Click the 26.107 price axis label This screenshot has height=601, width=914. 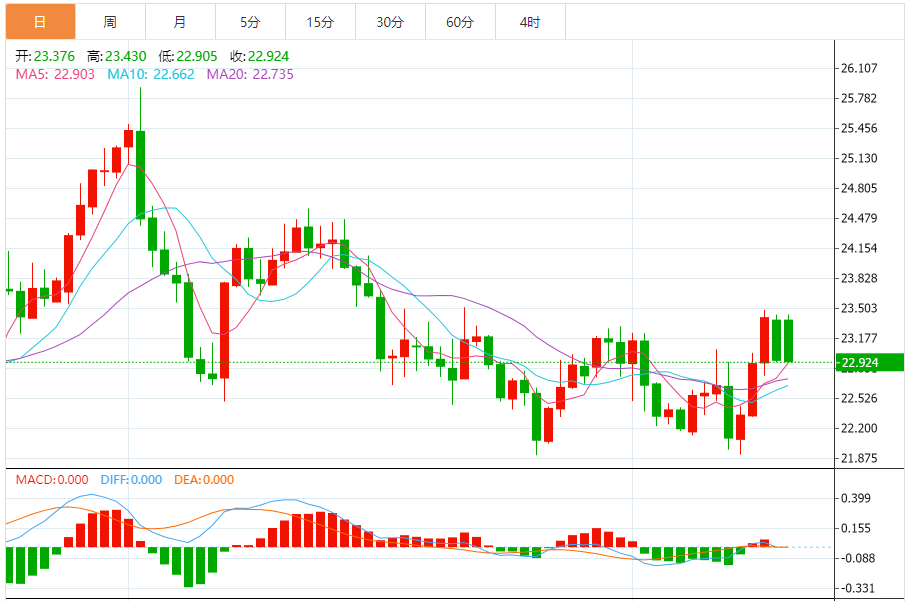pyautogui.click(x=860, y=69)
